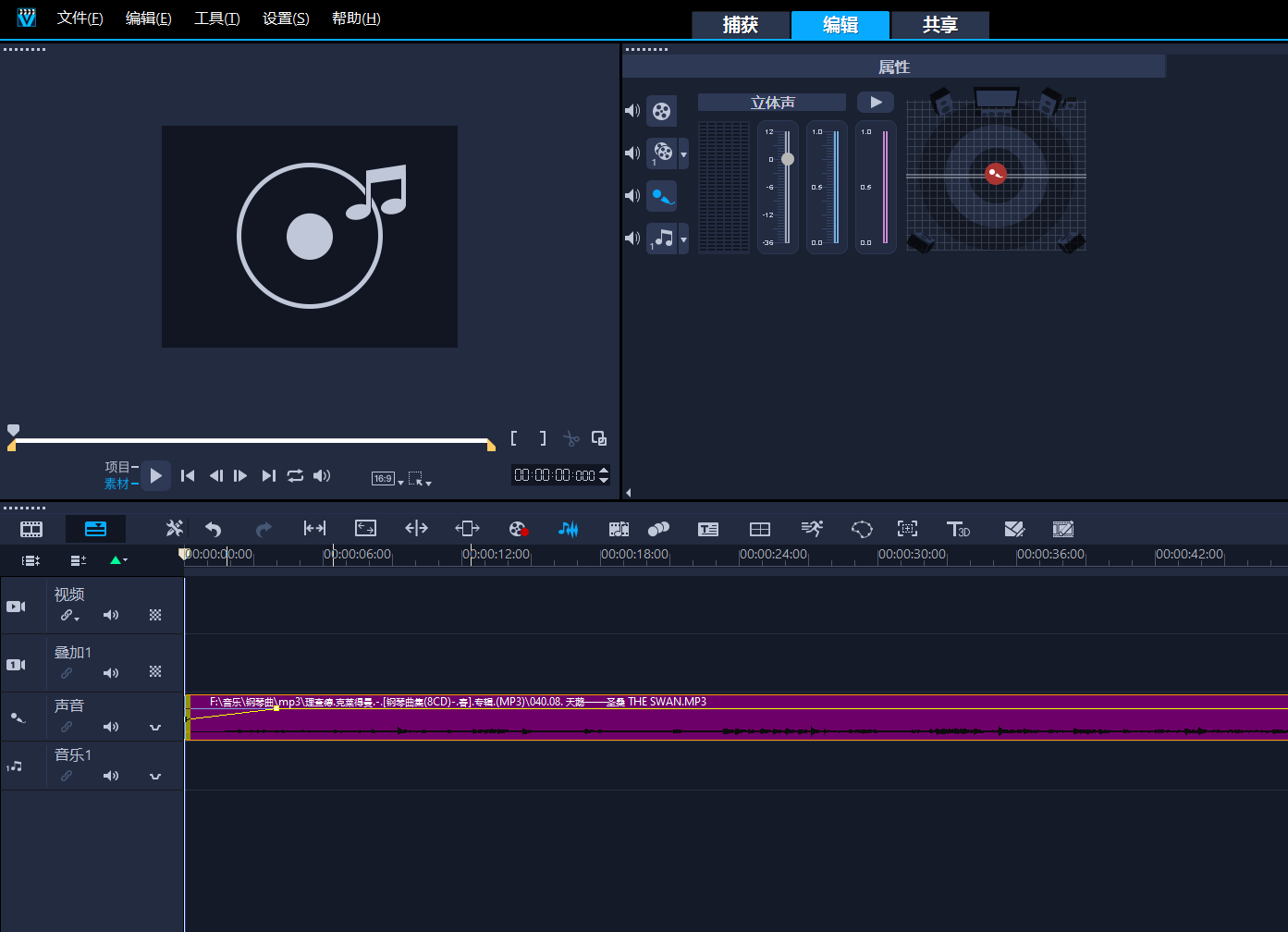
Task: Toggle repeat playback in preview
Action: point(295,475)
